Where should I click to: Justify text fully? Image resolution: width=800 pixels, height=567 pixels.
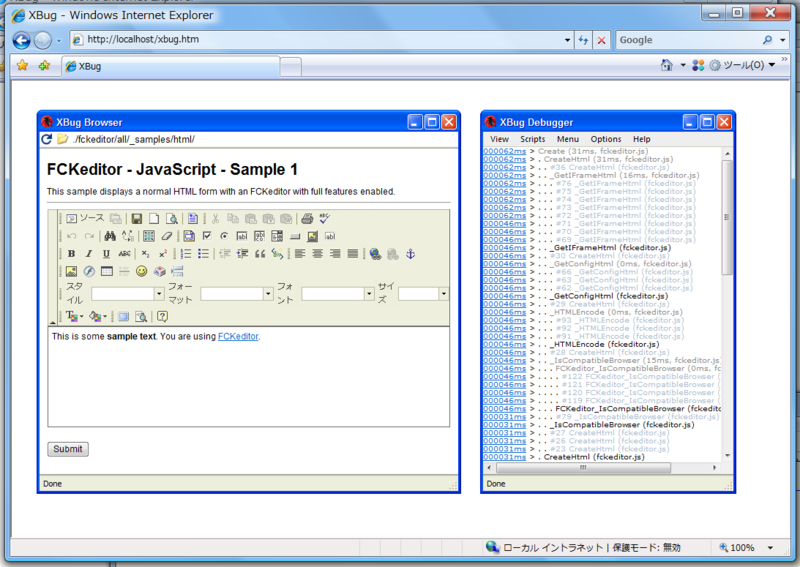(x=353, y=254)
